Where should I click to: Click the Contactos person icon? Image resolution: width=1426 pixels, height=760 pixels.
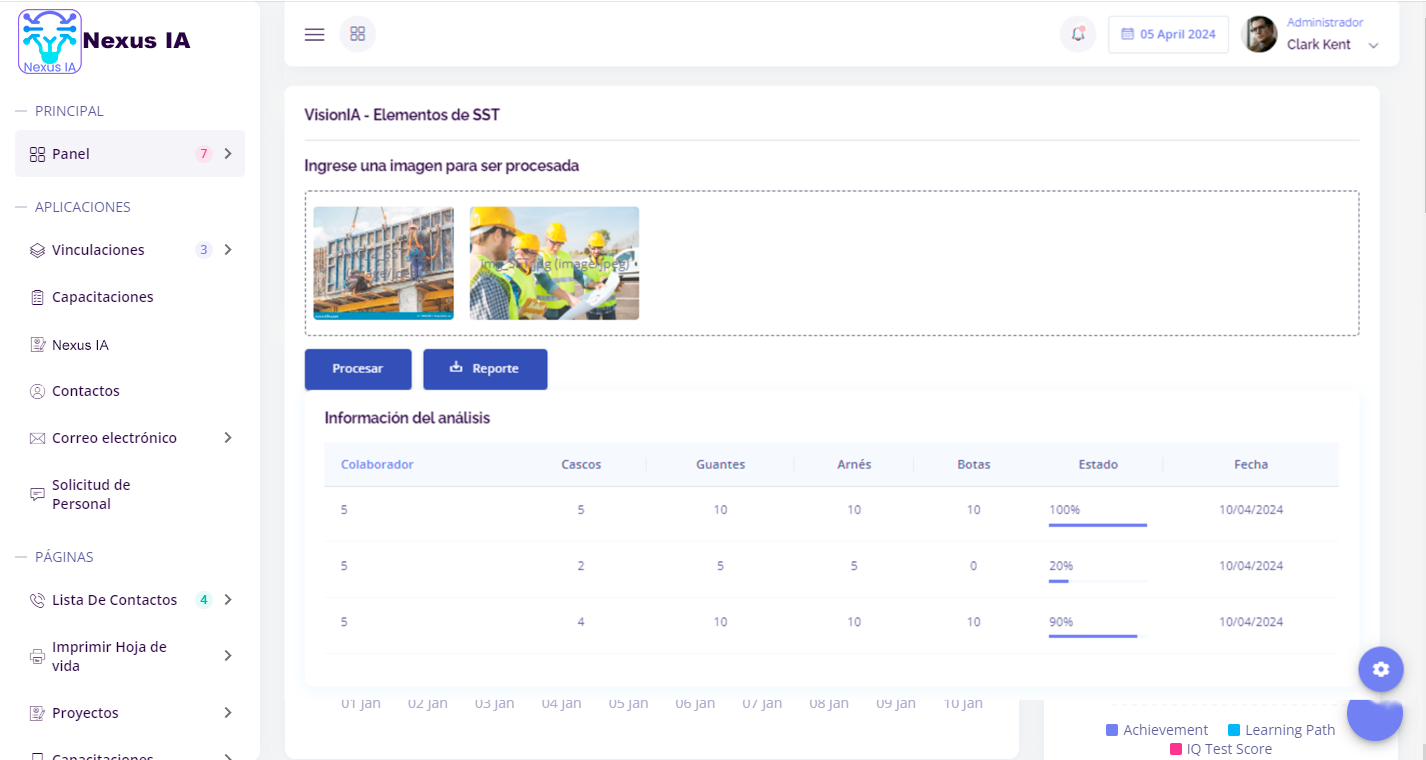37,391
